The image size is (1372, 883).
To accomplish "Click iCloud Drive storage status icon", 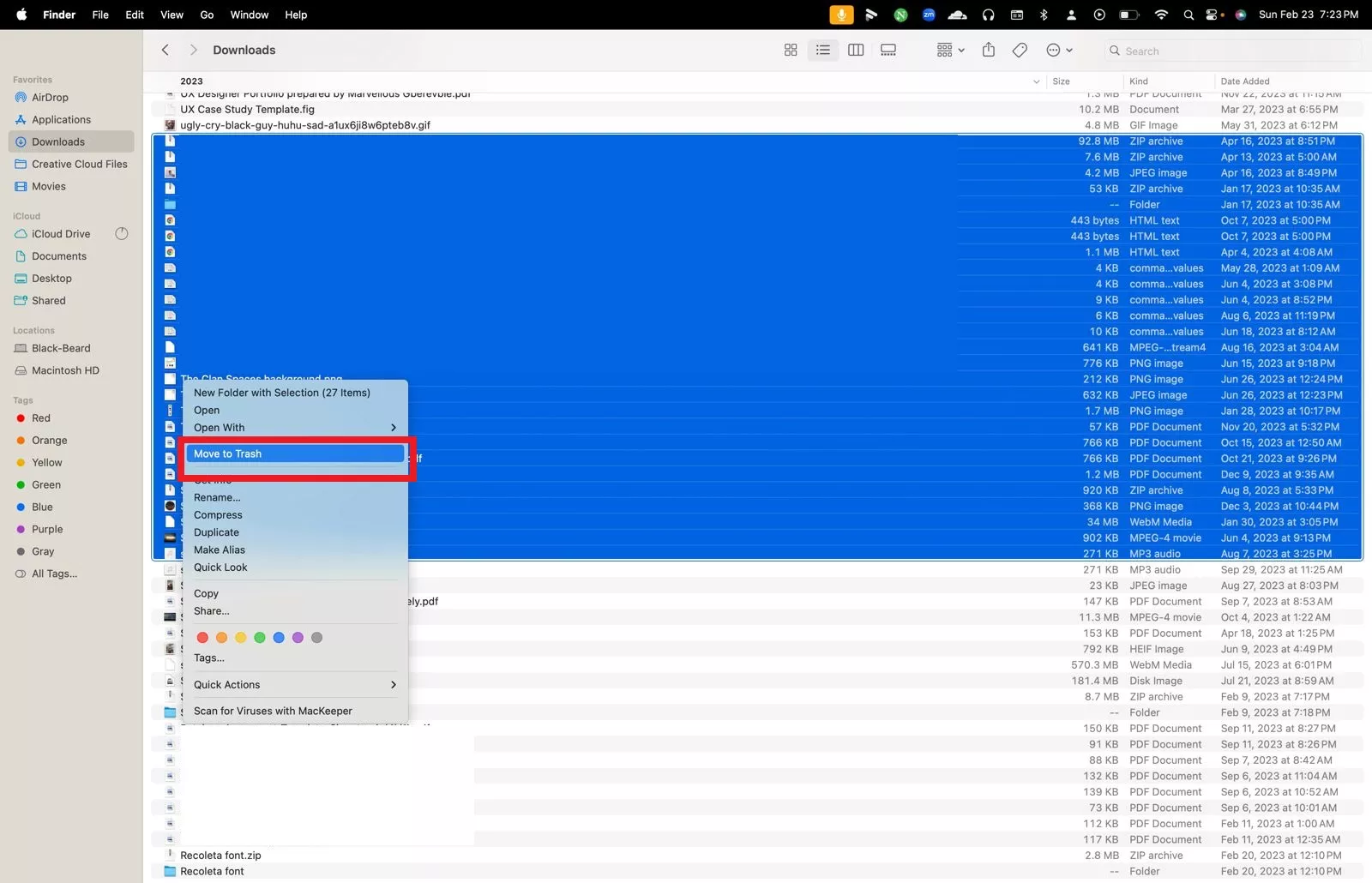I will pyautogui.click(x=122, y=234).
